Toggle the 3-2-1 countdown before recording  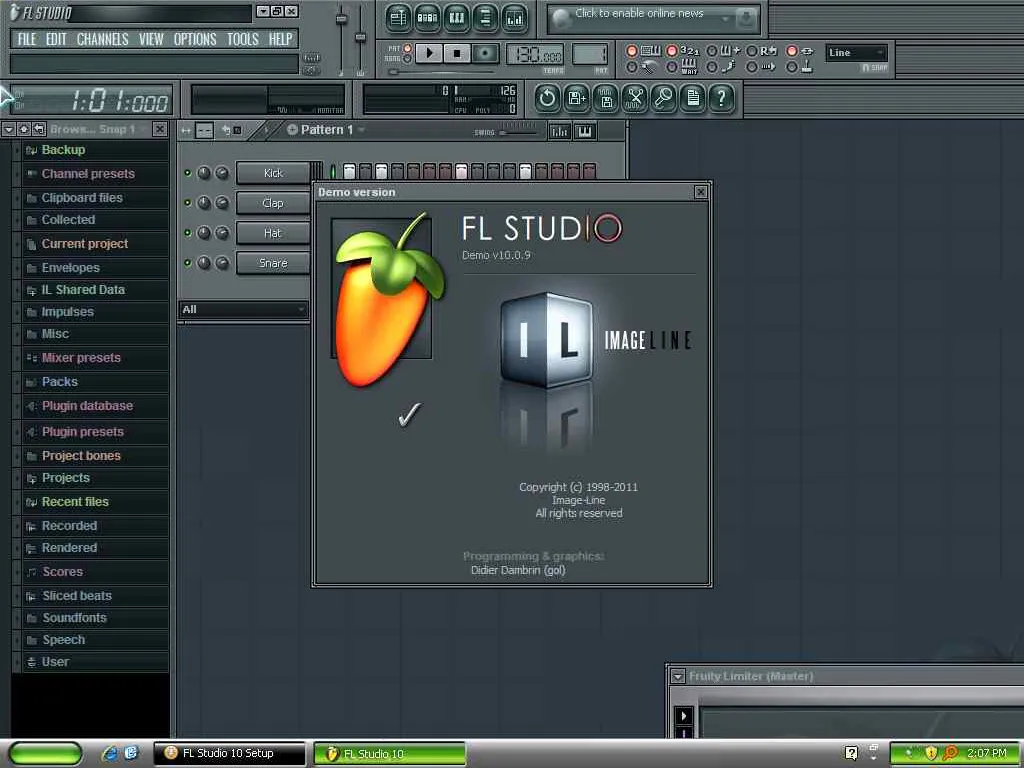coord(671,51)
